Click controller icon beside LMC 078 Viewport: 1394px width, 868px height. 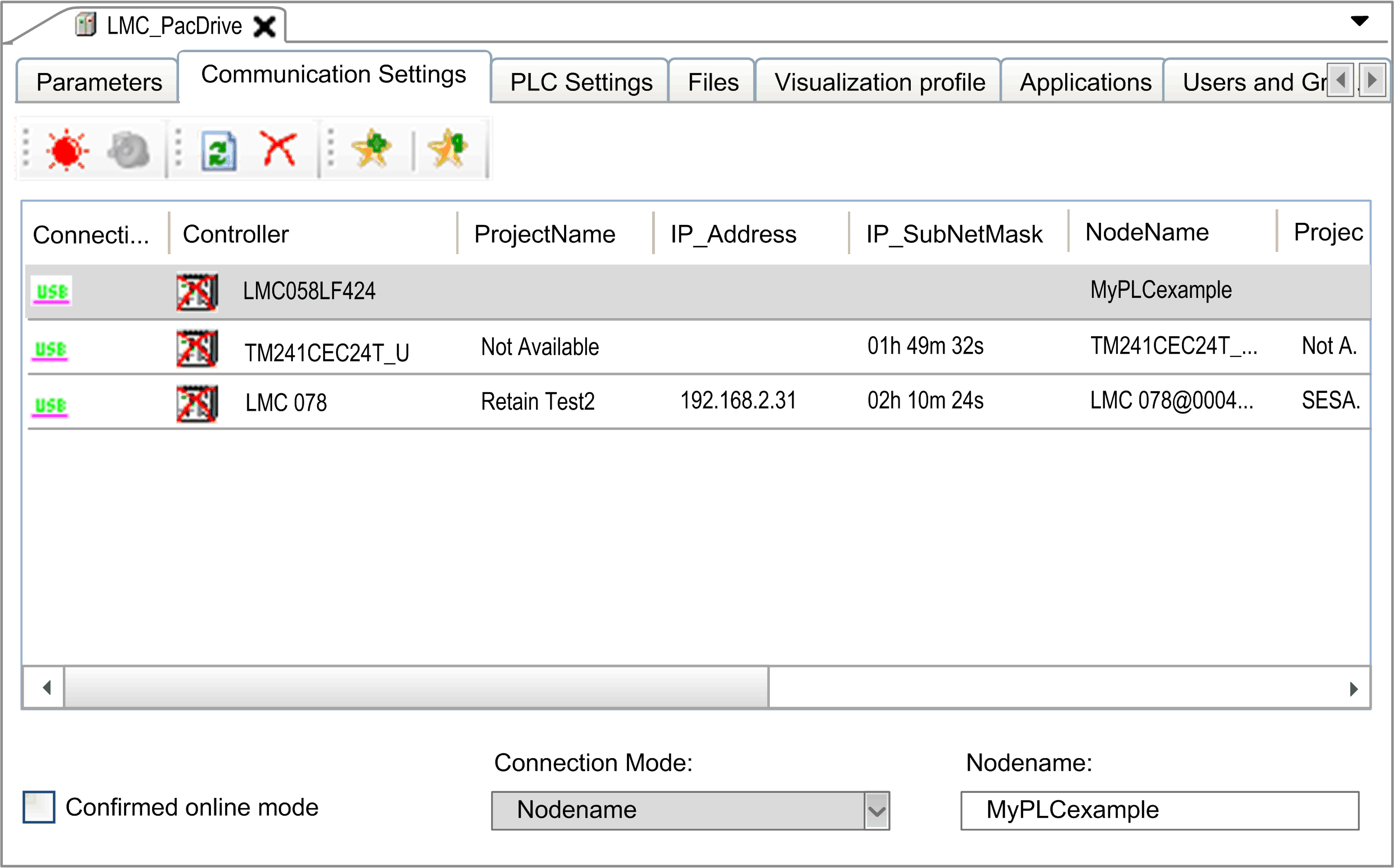coord(197,403)
